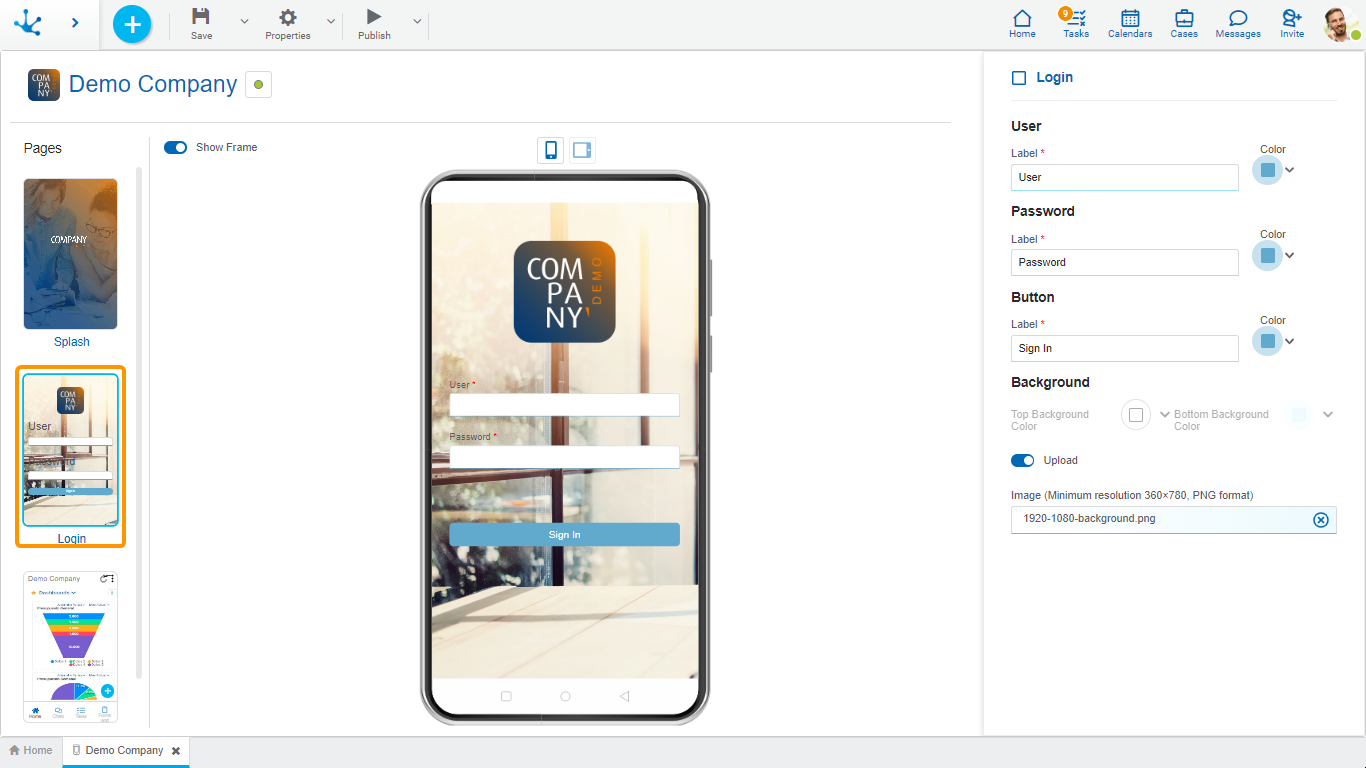Open the Save dropdown arrow
This screenshot has height=768, width=1366.
[244, 21]
